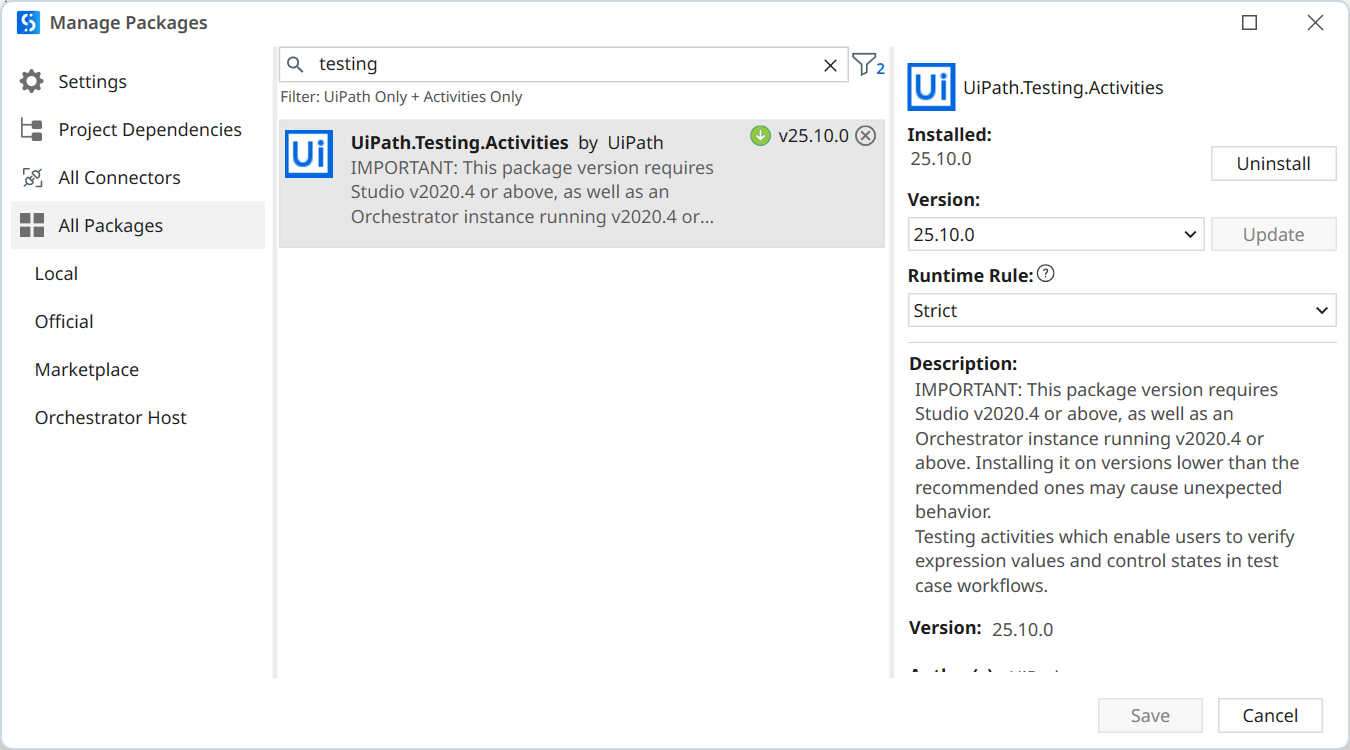
Task: Click inside the package search field
Action: (560, 65)
